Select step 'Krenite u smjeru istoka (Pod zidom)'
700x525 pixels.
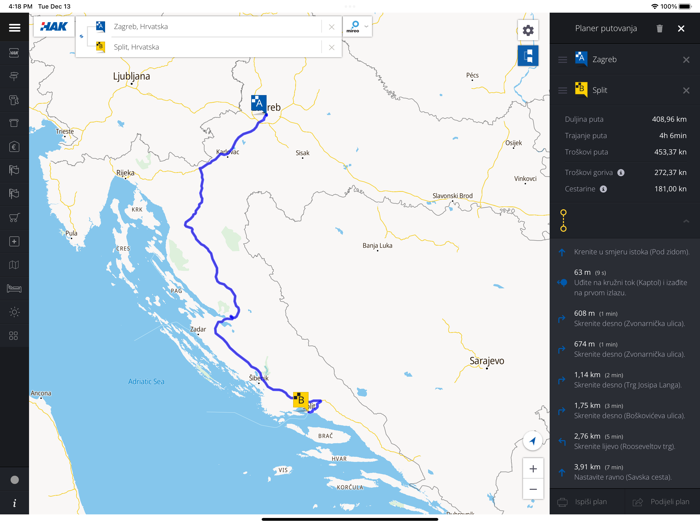pos(625,252)
